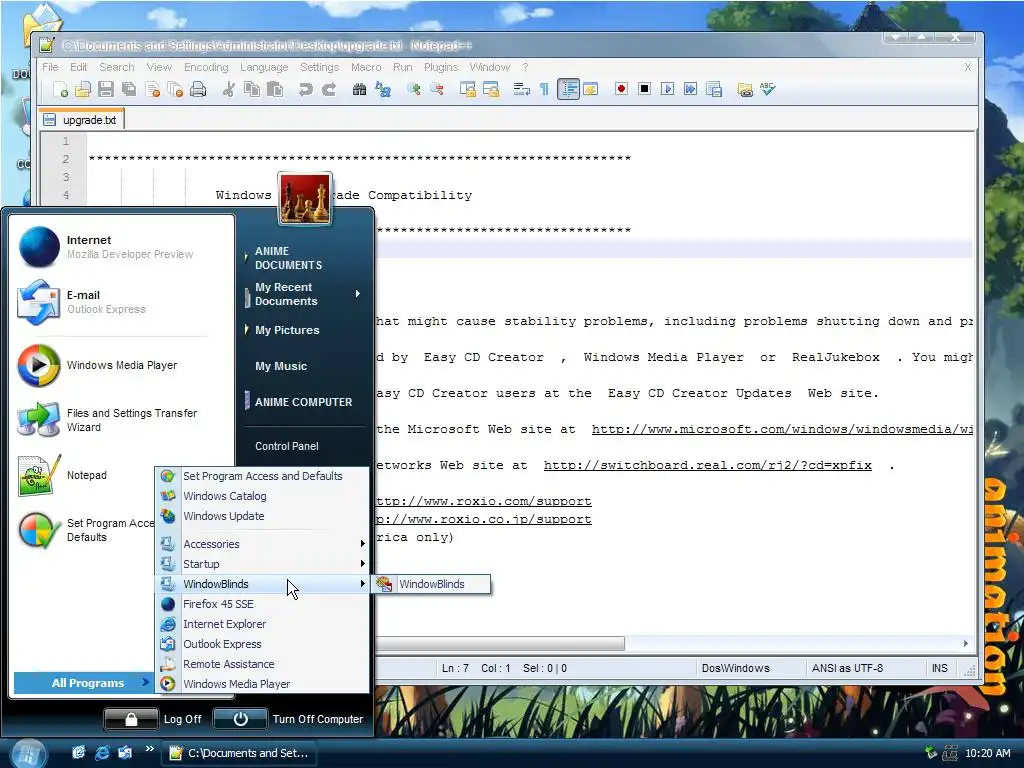Click the Print toolbar icon

[x=198, y=89]
